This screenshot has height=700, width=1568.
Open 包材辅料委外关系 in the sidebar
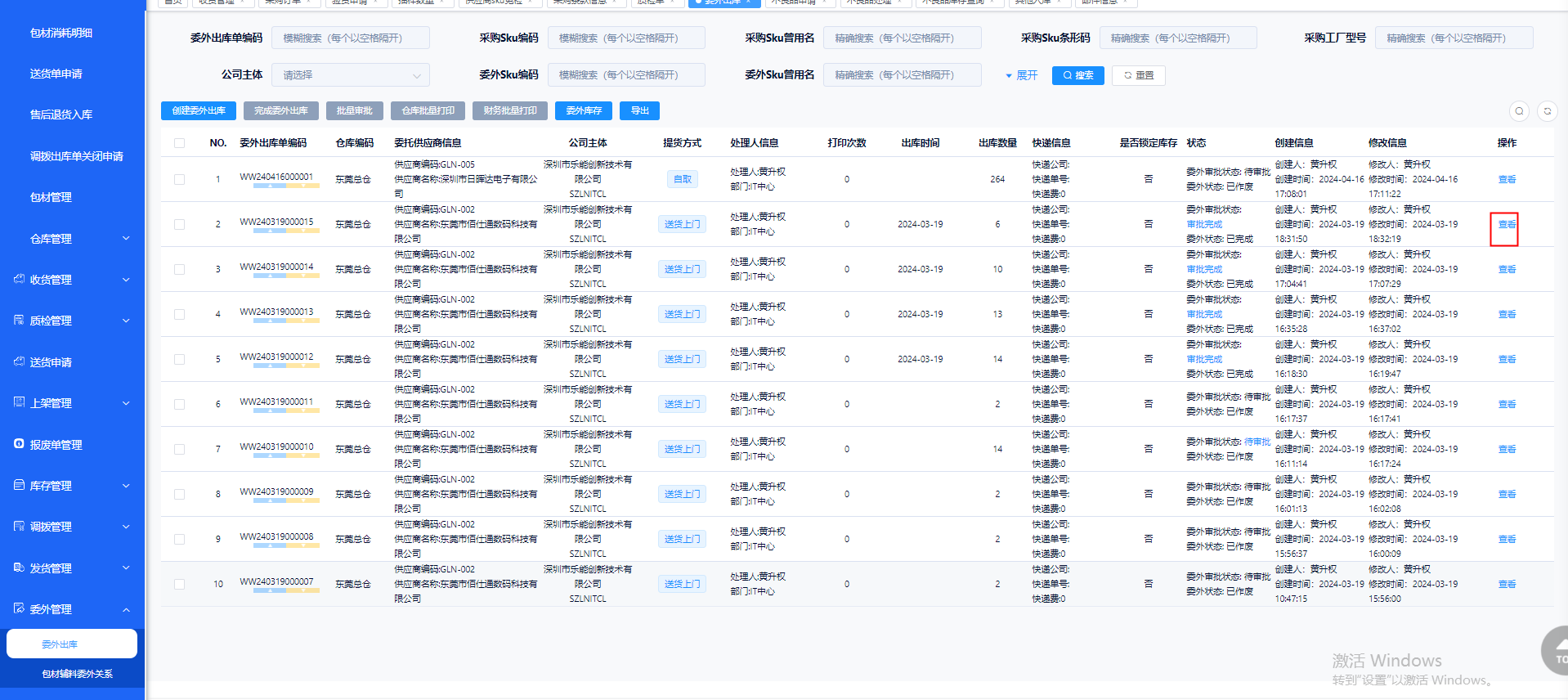click(77, 674)
